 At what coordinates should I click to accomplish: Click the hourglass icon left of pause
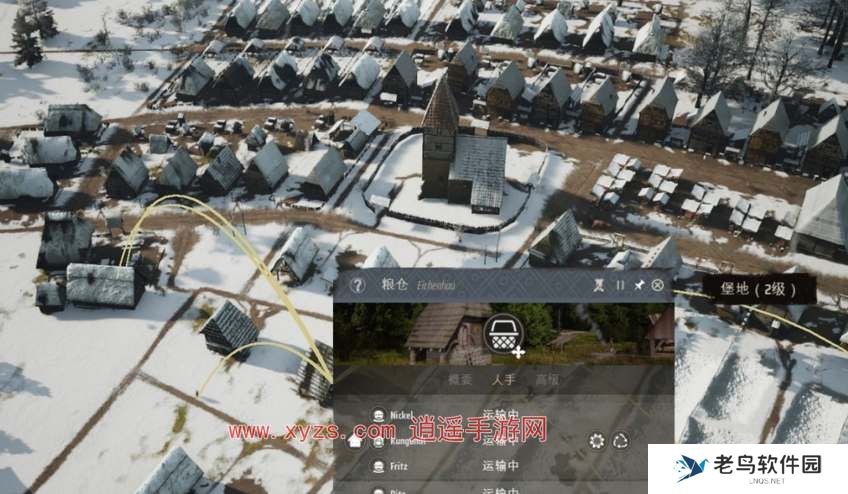[599, 285]
